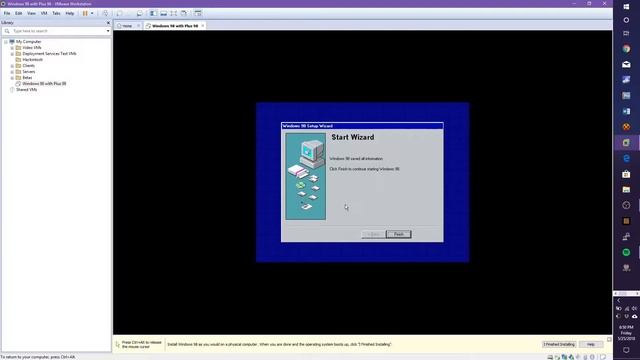
Task: Close the Windows 98 with Plus 98 tab
Action: click(202, 26)
